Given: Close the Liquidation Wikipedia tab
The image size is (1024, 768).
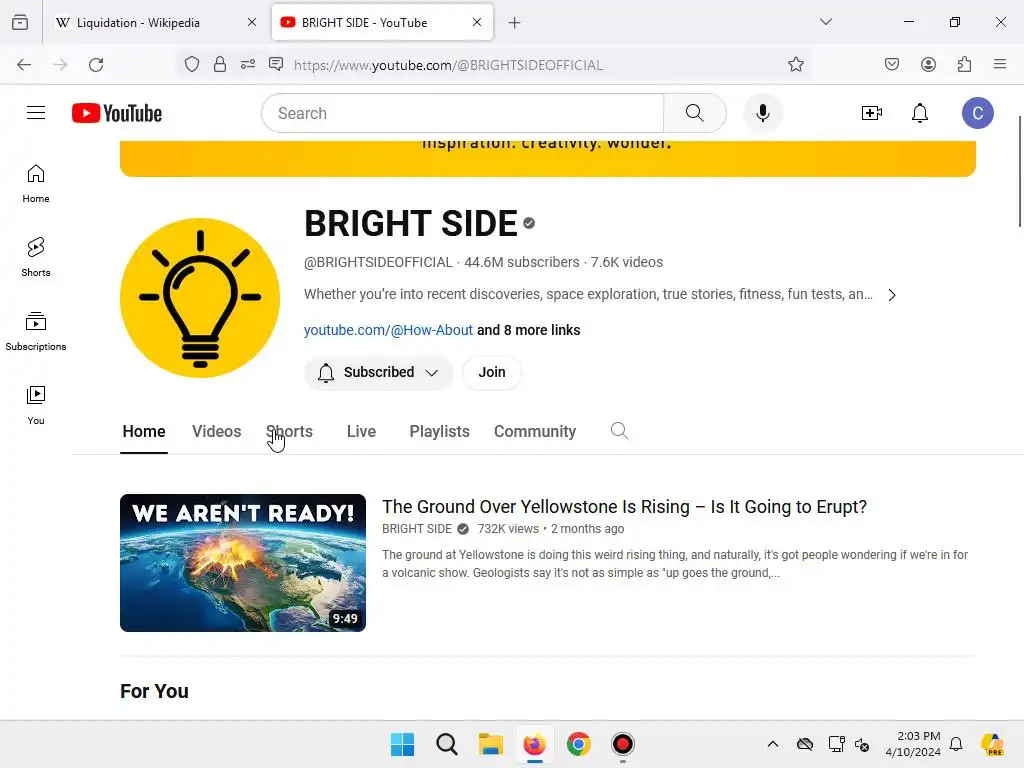Looking at the screenshot, I should pos(252,22).
